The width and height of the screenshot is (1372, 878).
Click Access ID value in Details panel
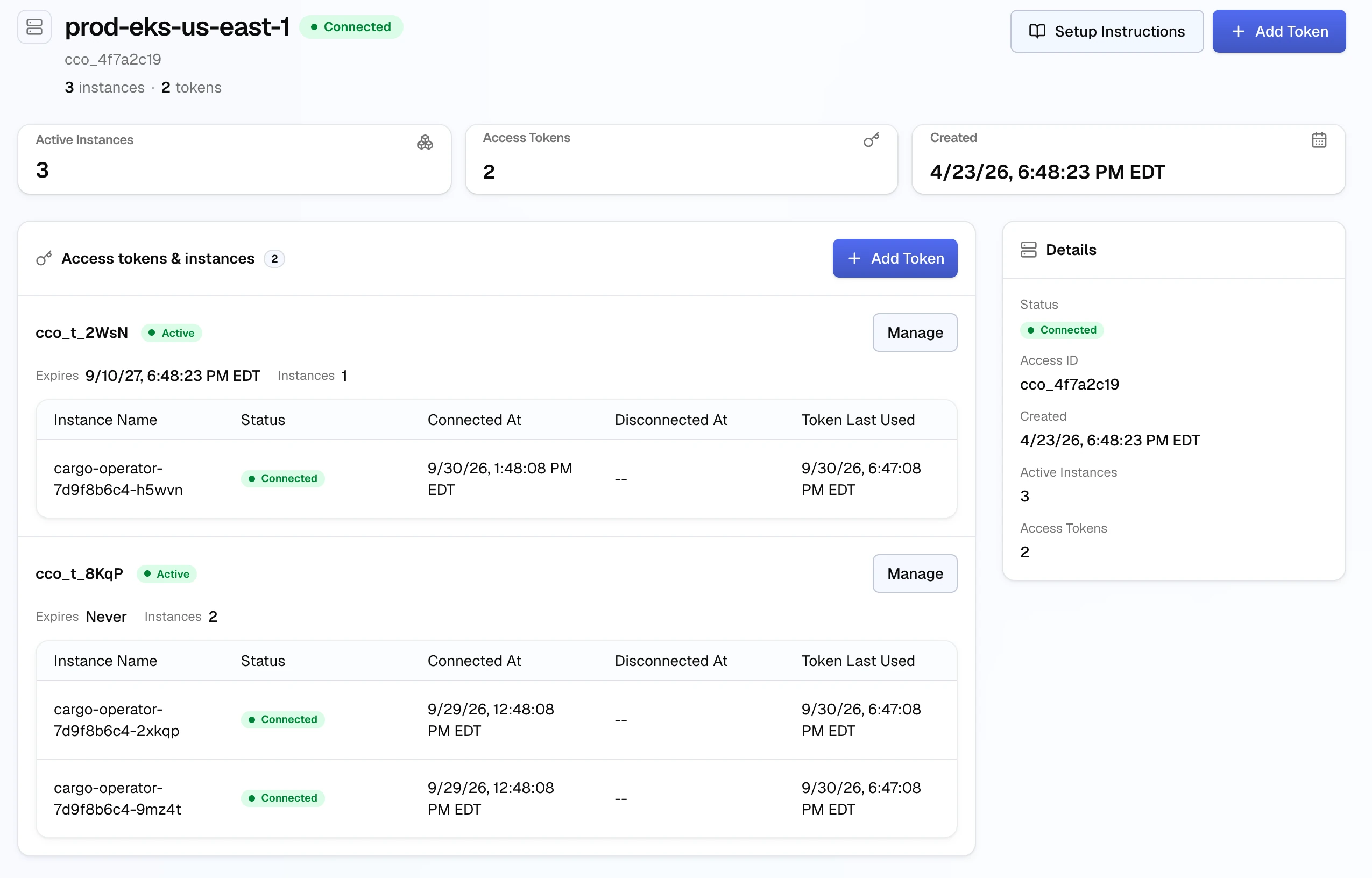coord(1069,384)
